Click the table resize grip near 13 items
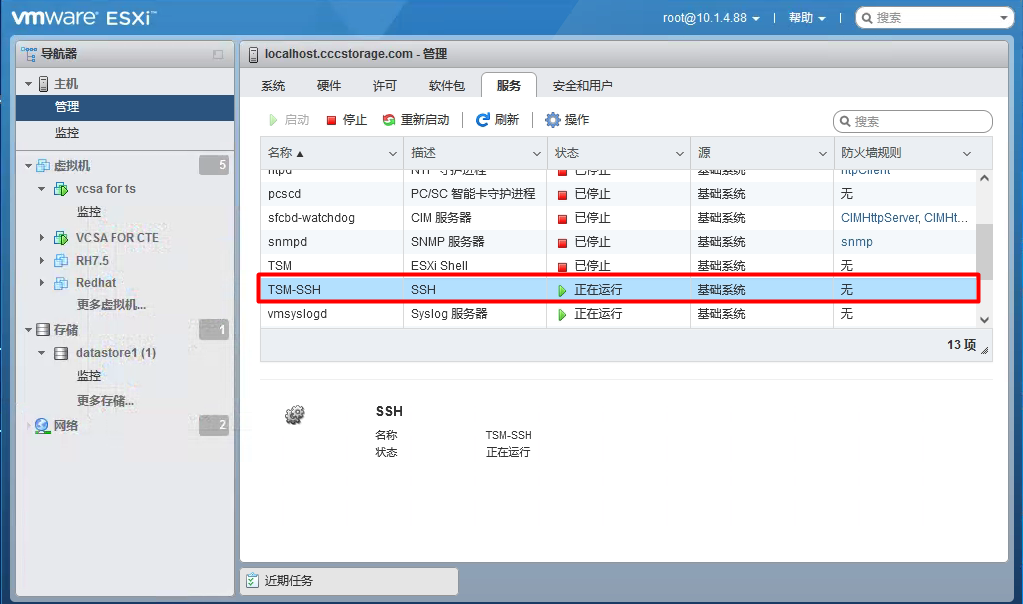Image resolution: width=1023 pixels, height=604 pixels. pyautogui.click(x=985, y=350)
